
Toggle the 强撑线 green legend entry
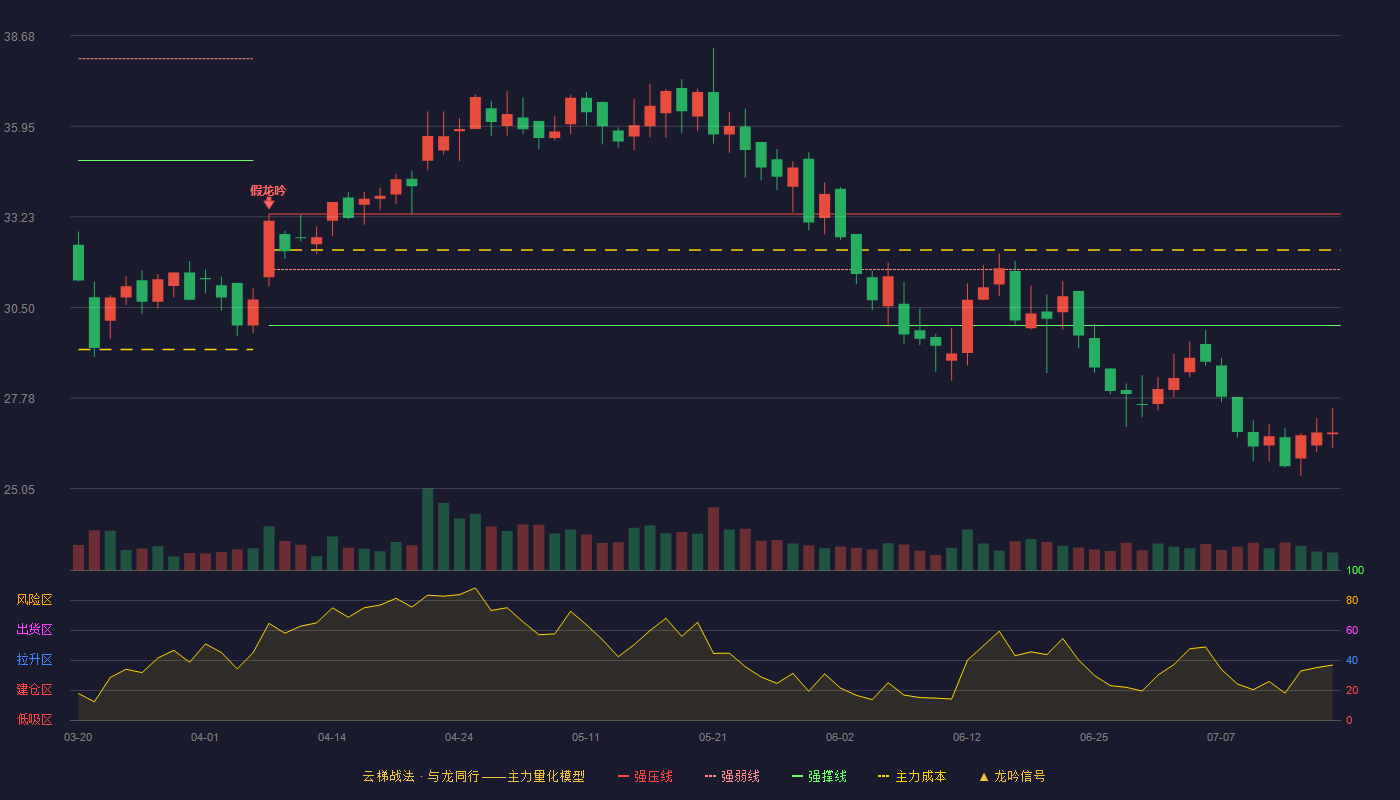819,776
